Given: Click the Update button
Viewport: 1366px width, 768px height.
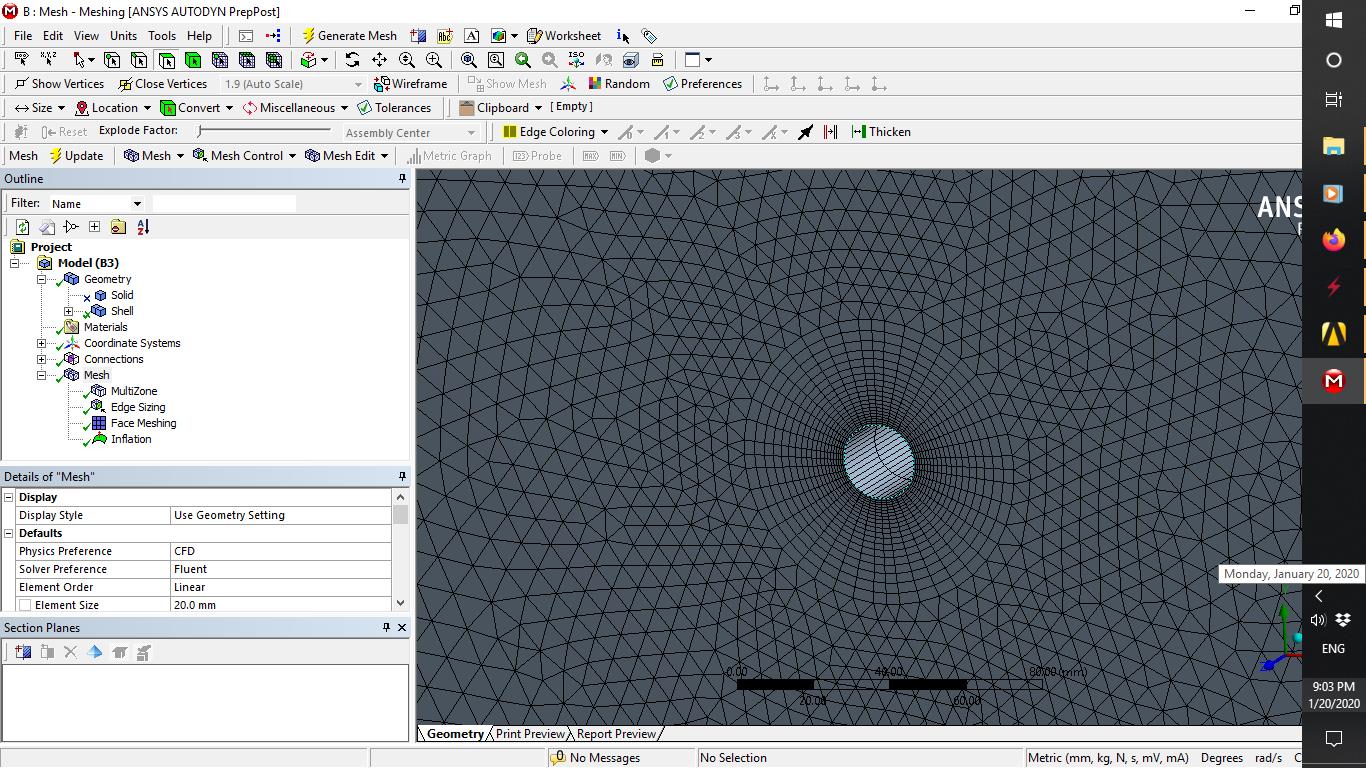Looking at the screenshot, I should 76,156.
